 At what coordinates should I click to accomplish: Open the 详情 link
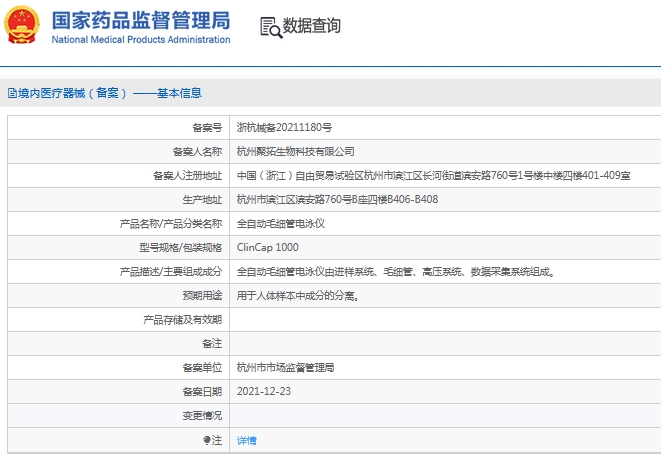247,441
